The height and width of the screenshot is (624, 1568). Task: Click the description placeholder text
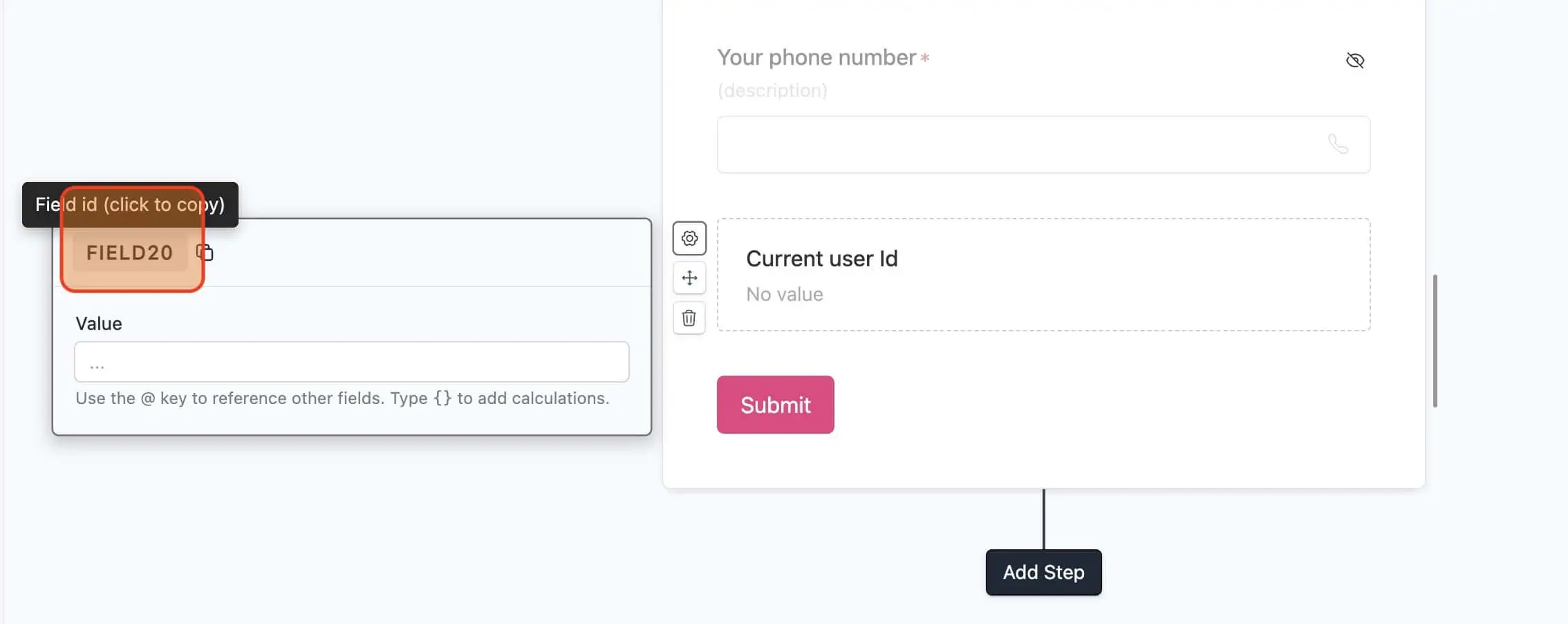772,90
